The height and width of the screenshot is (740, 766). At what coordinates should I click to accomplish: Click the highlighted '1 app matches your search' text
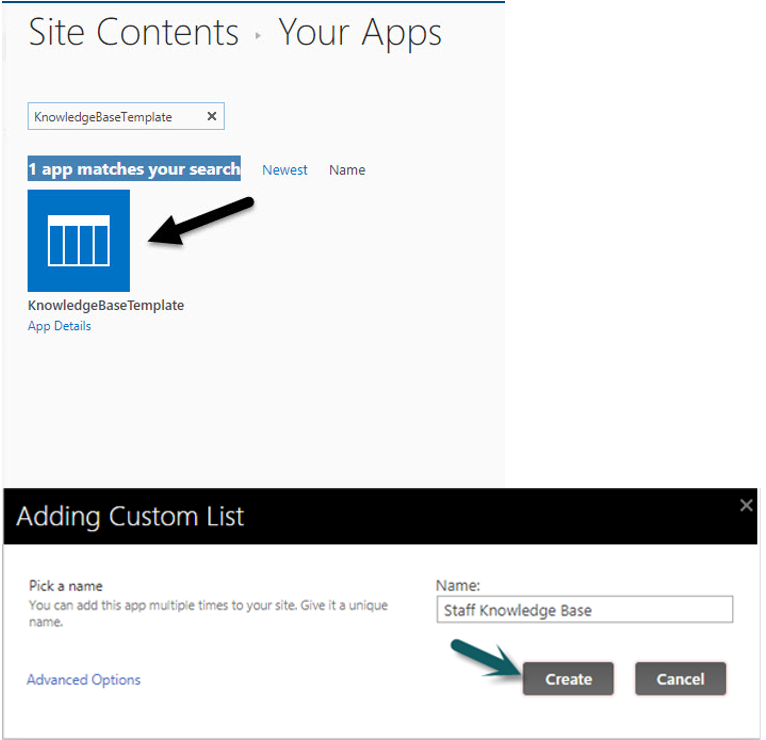click(x=134, y=169)
